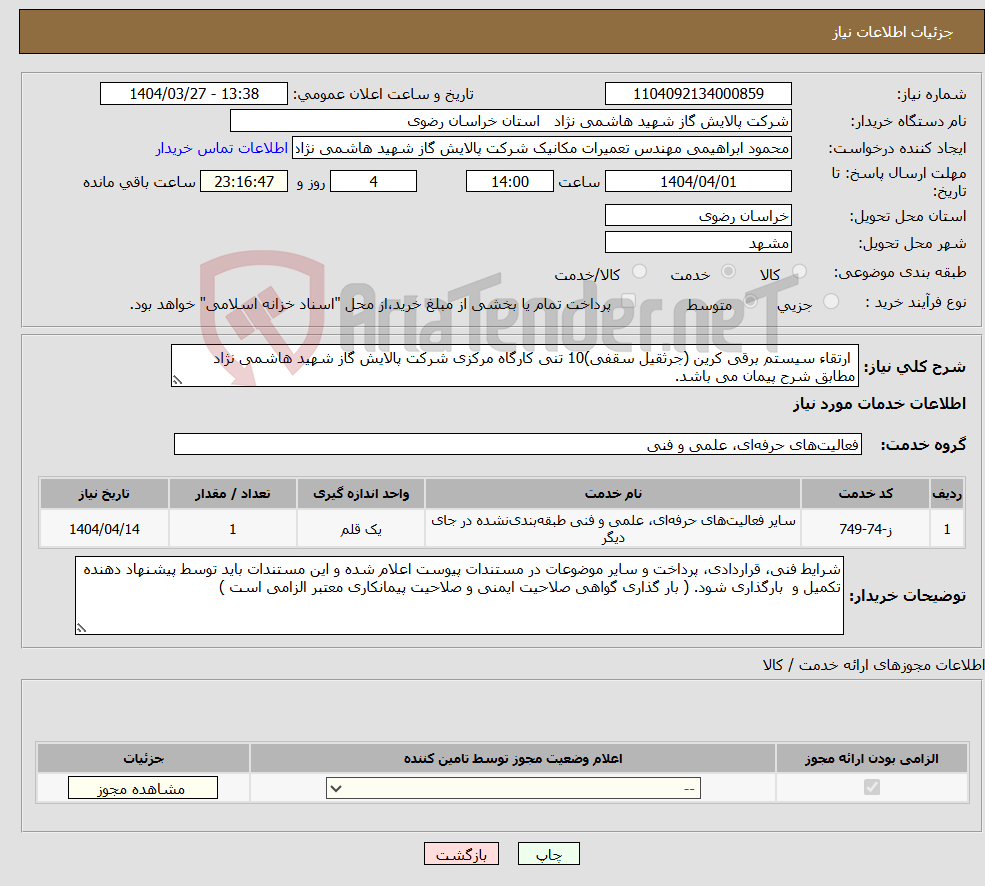The width and height of the screenshot is (985, 886).
Task: Open مشاهده مجوز details
Action: (x=141, y=787)
